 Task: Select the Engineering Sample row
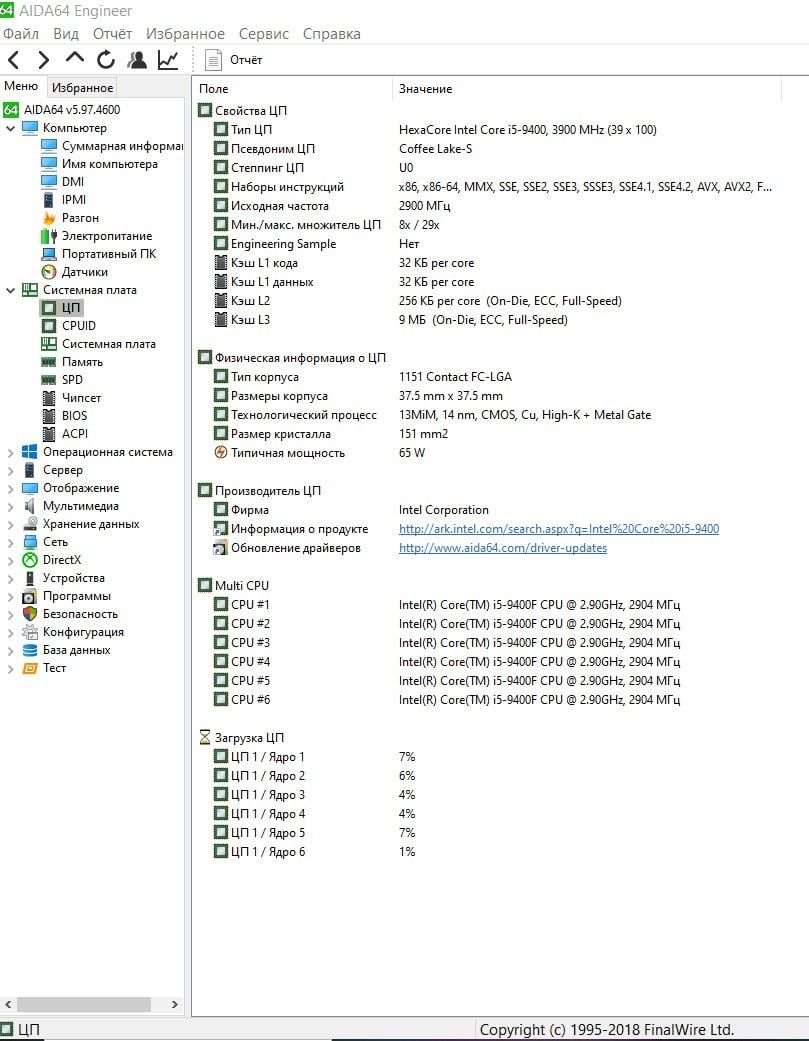[316, 244]
